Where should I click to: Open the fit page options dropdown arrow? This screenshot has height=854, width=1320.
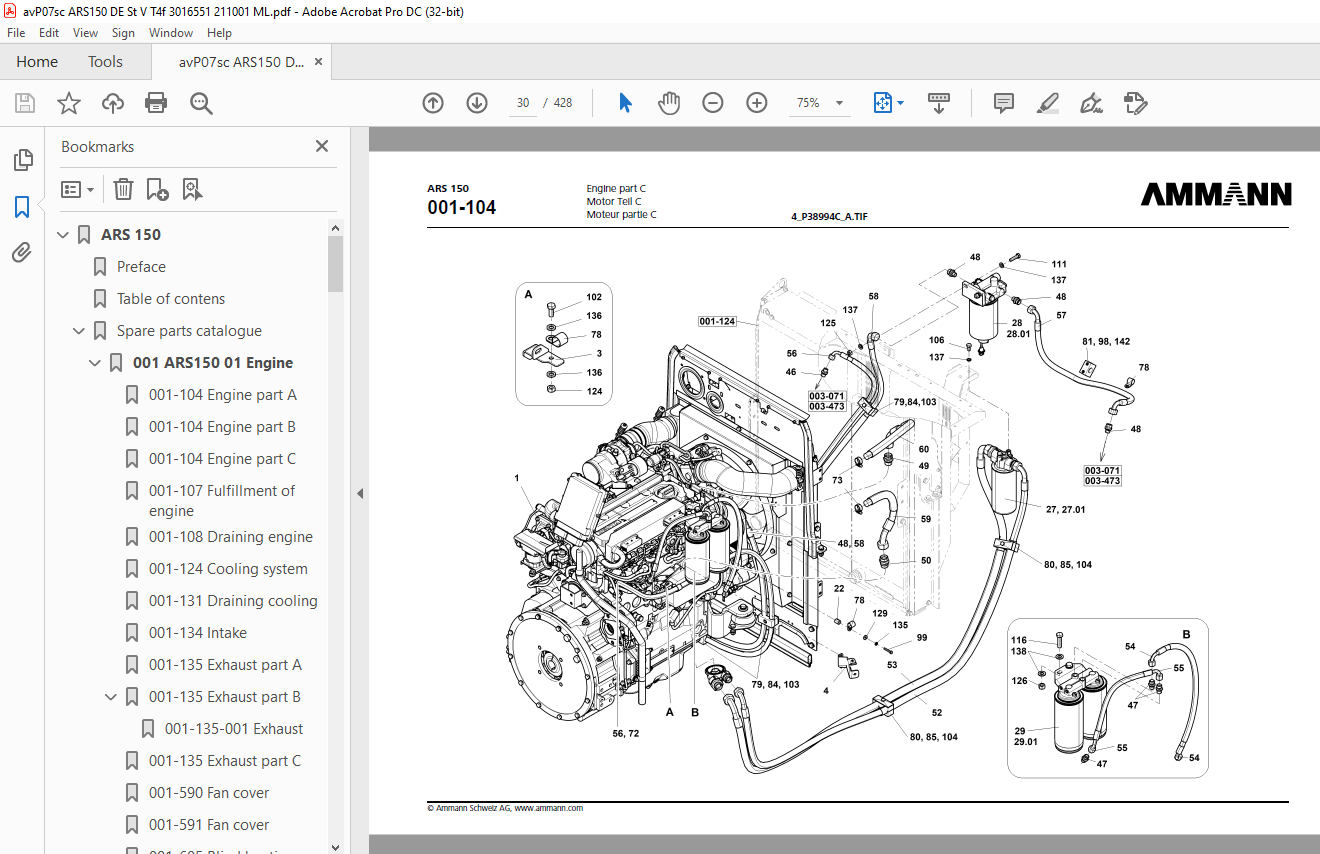900,103
